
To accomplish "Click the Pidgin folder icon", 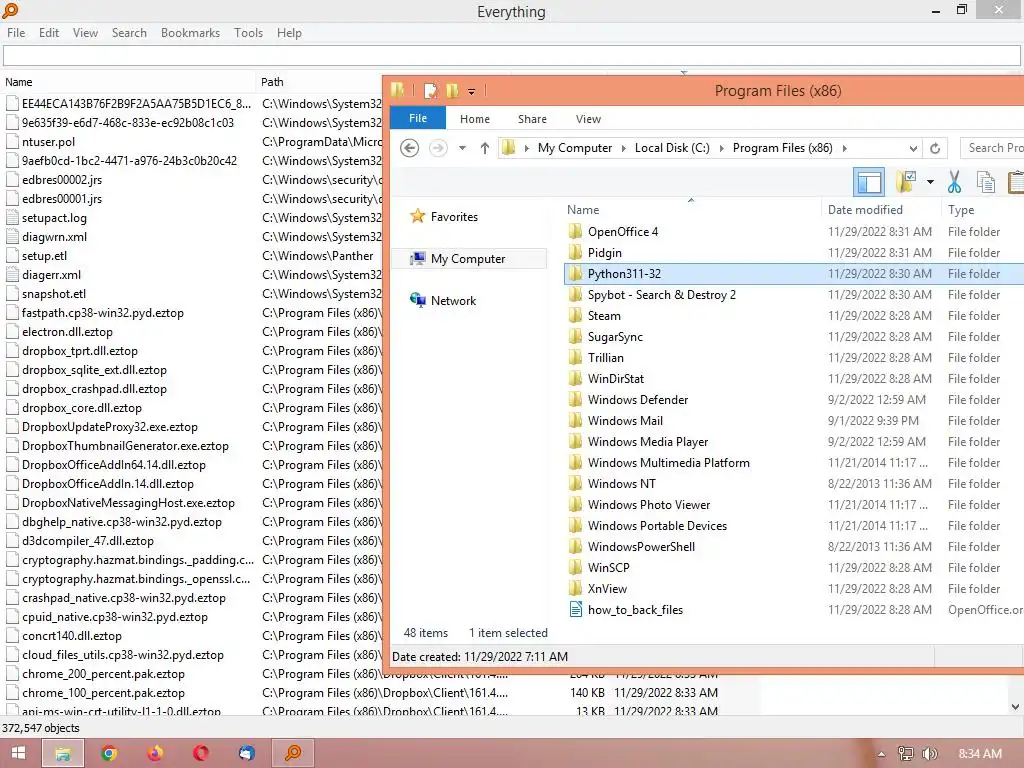I will [575, 253].
